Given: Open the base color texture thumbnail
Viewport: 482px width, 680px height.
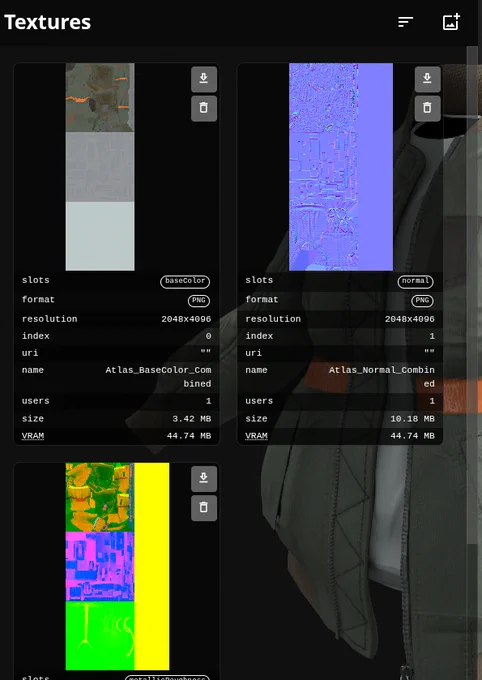Looking at the screenshot, I should click(100, 167).
